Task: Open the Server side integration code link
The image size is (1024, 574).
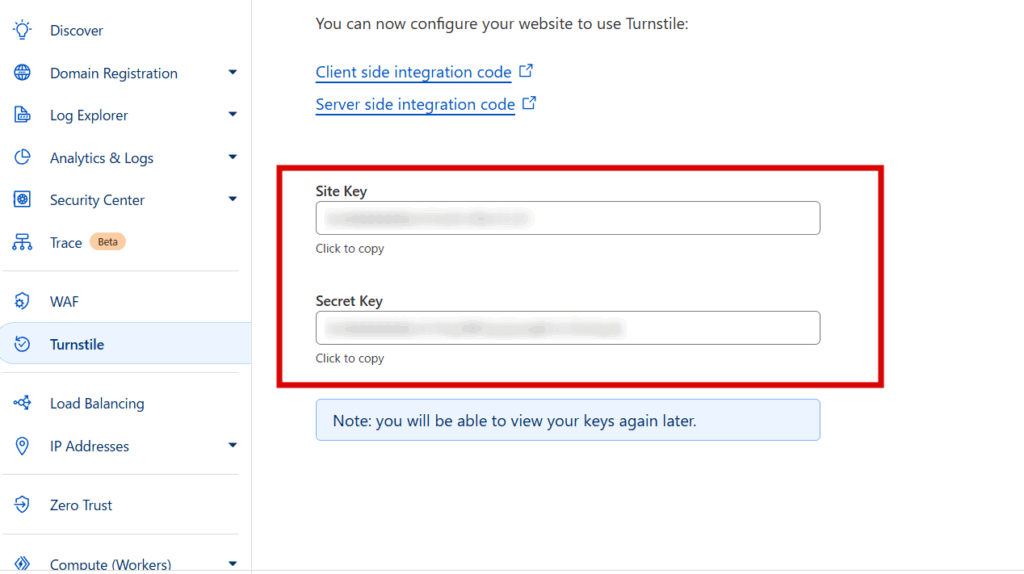Action: pyautogui.click(x=415, y=104)
